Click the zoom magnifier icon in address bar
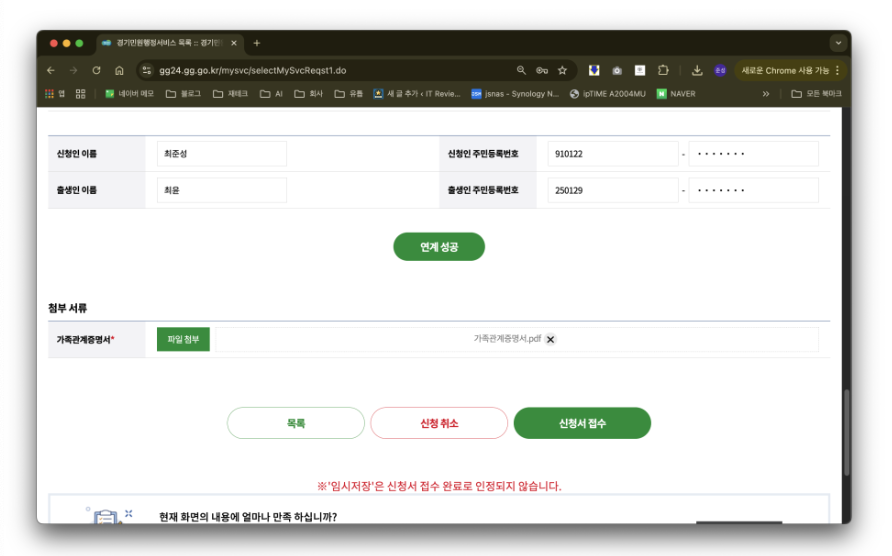The width and height of the screenshot is (892, 556). point(521,71)
